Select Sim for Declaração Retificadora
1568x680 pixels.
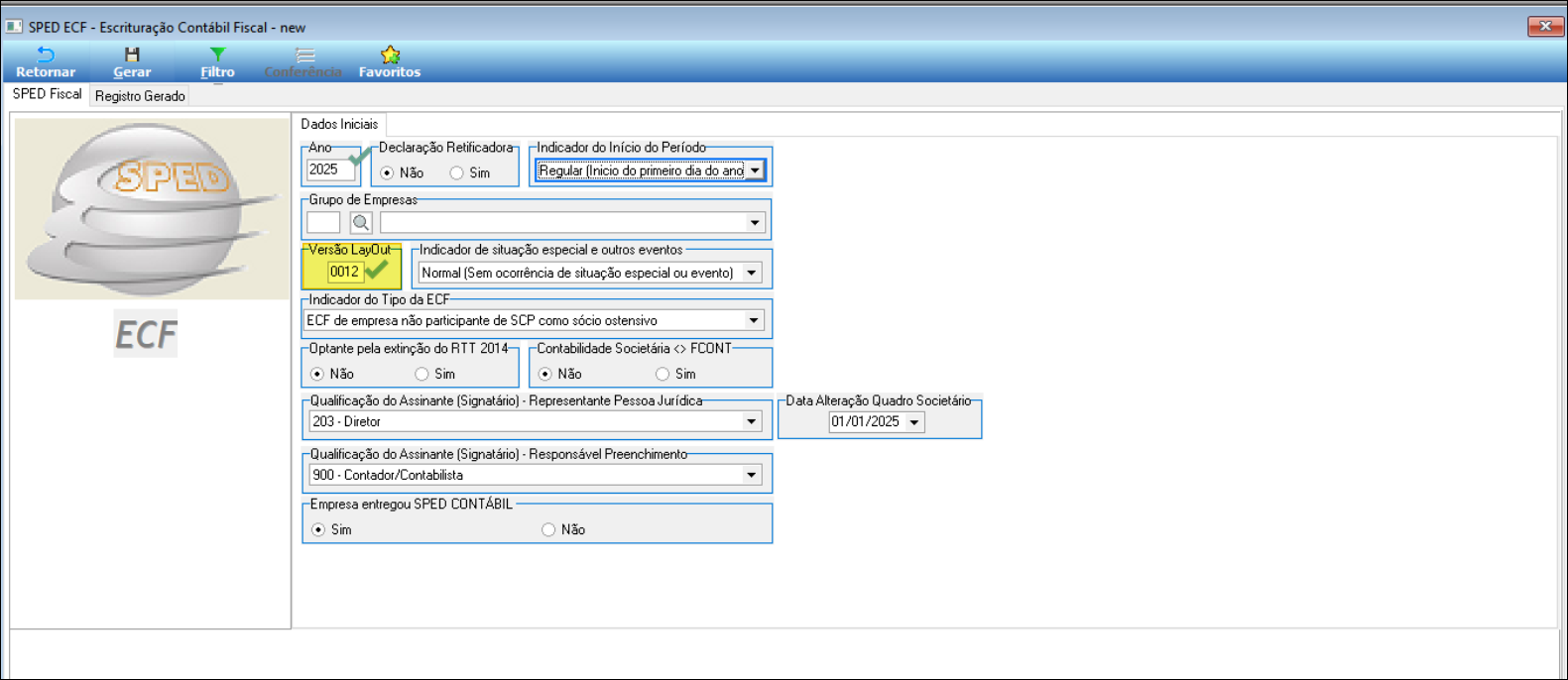[457, 173]
